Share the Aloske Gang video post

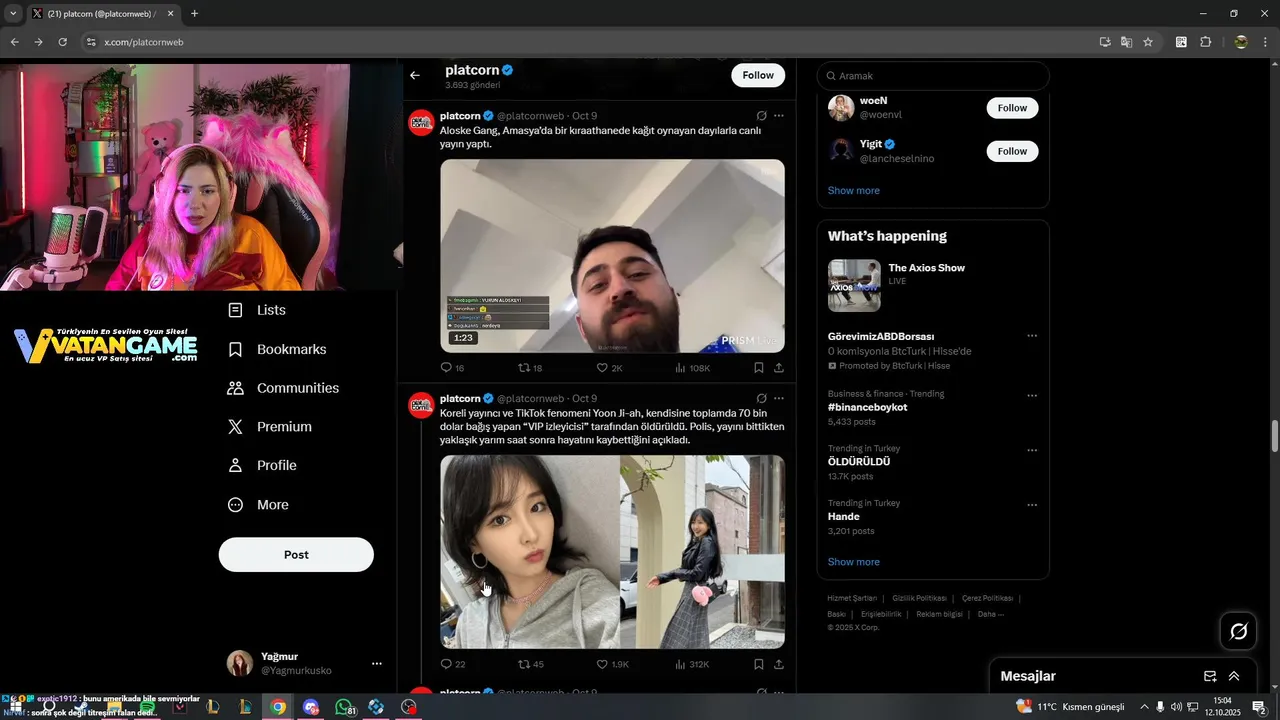coord(779,368)
